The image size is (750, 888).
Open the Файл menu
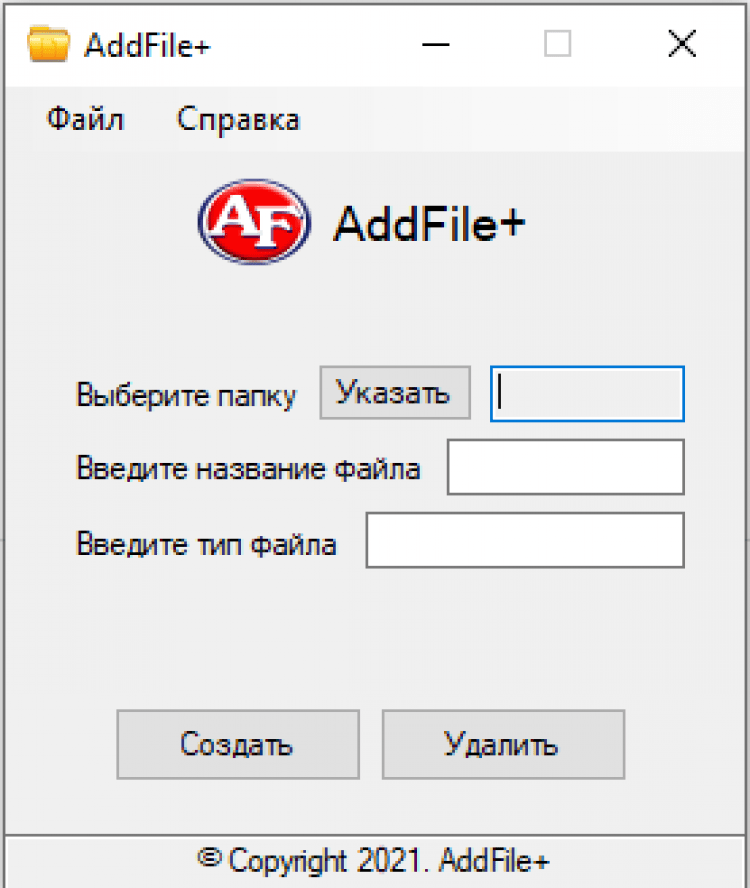coord(85,120)
